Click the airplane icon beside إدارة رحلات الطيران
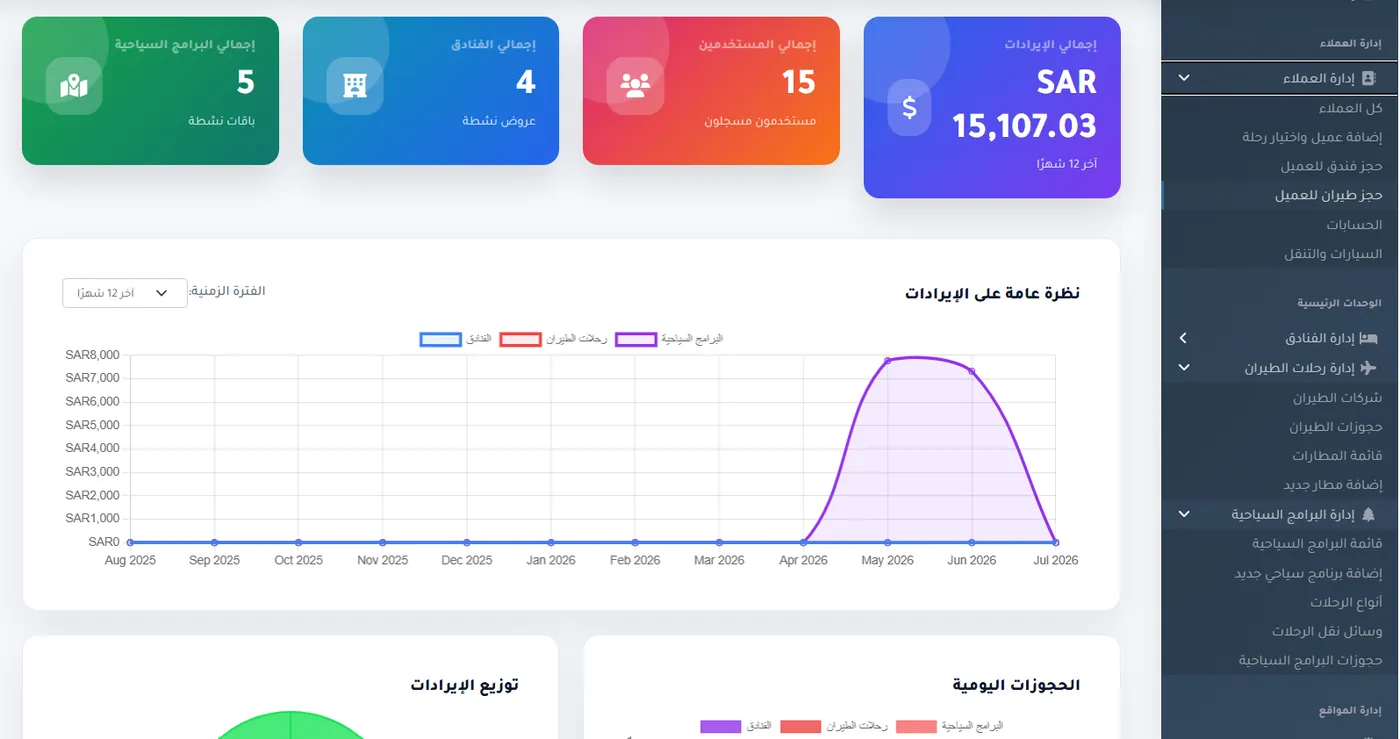1400x739 pixels. [x=1369, y=368]
